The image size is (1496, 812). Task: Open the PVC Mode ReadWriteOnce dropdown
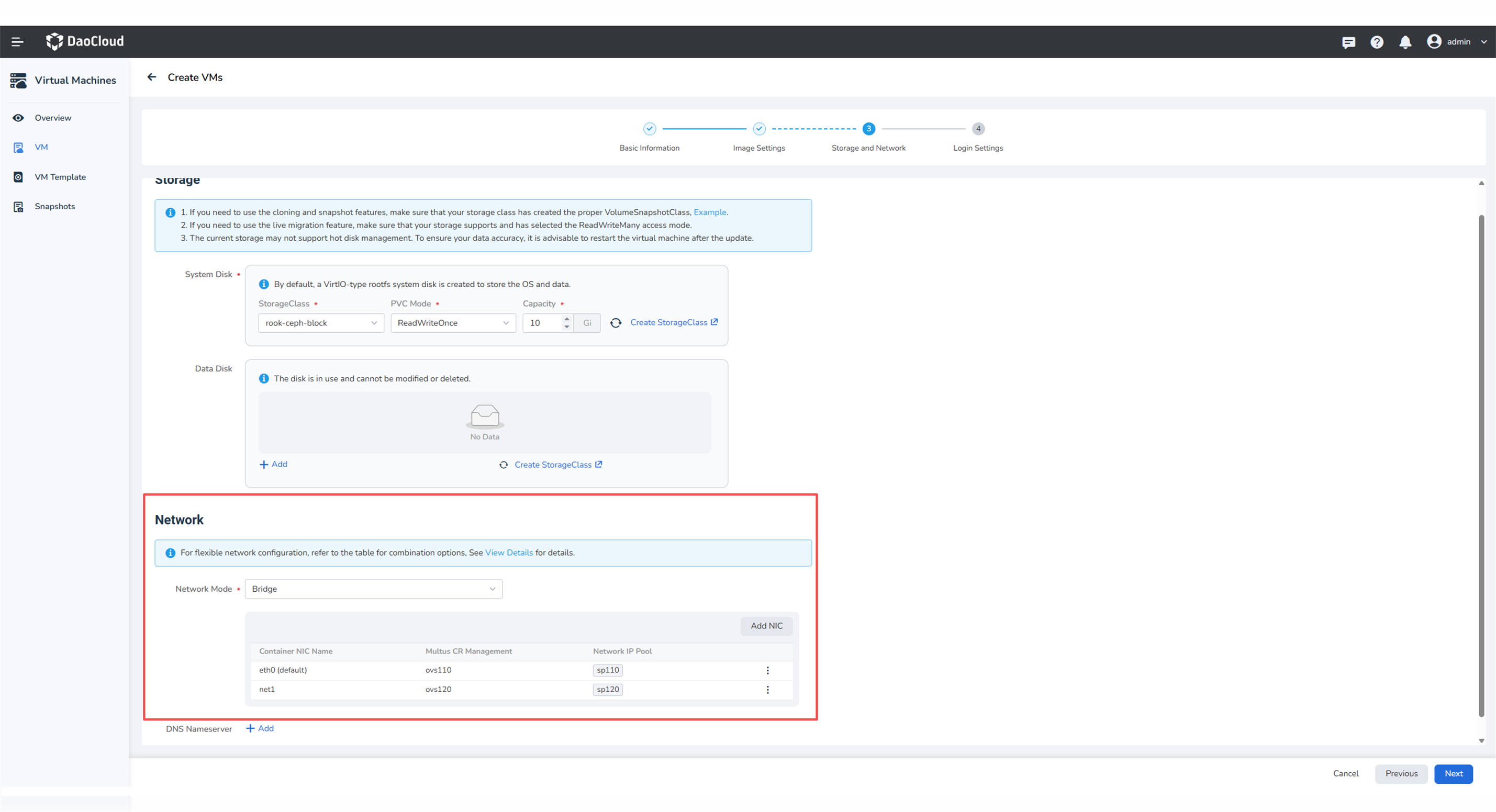coord(453,323)
